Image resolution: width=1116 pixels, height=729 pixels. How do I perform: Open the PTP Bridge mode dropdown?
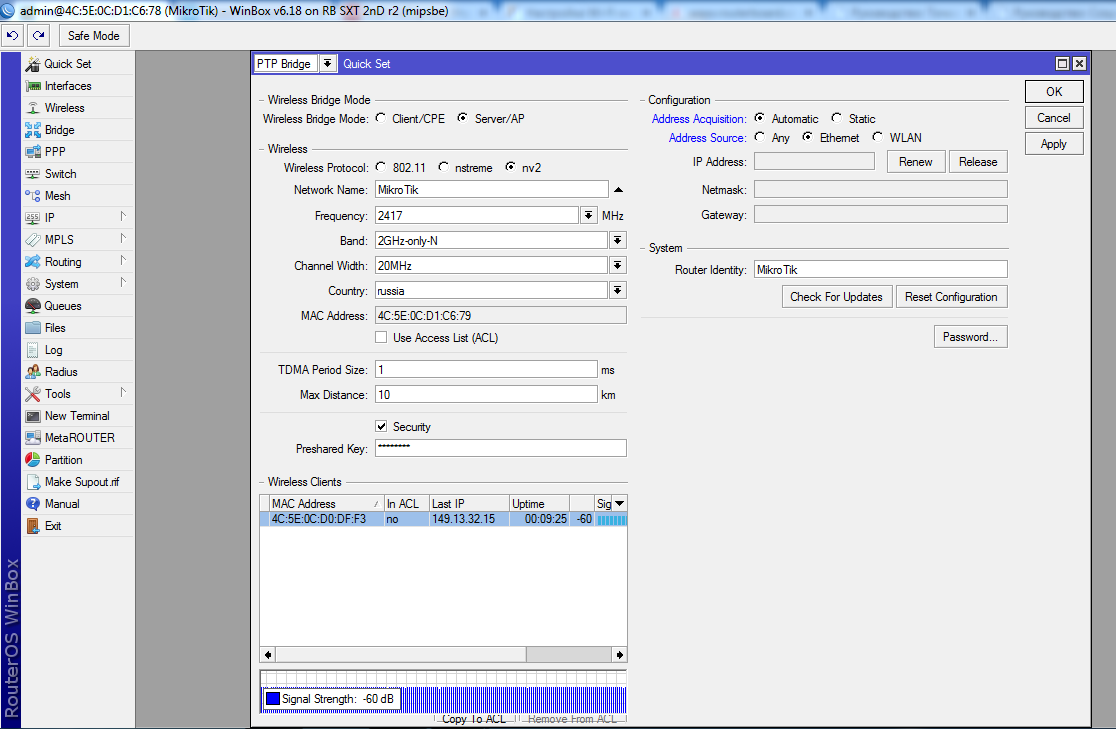click(327, 63)
